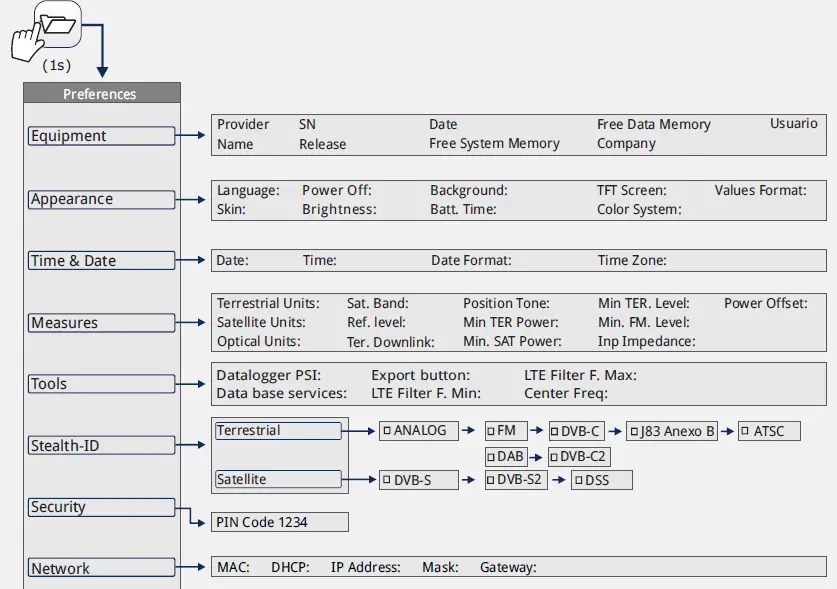Screen dimensions: 837x589
Task: Select the Data base services: setting
Action: coord(281,394)
